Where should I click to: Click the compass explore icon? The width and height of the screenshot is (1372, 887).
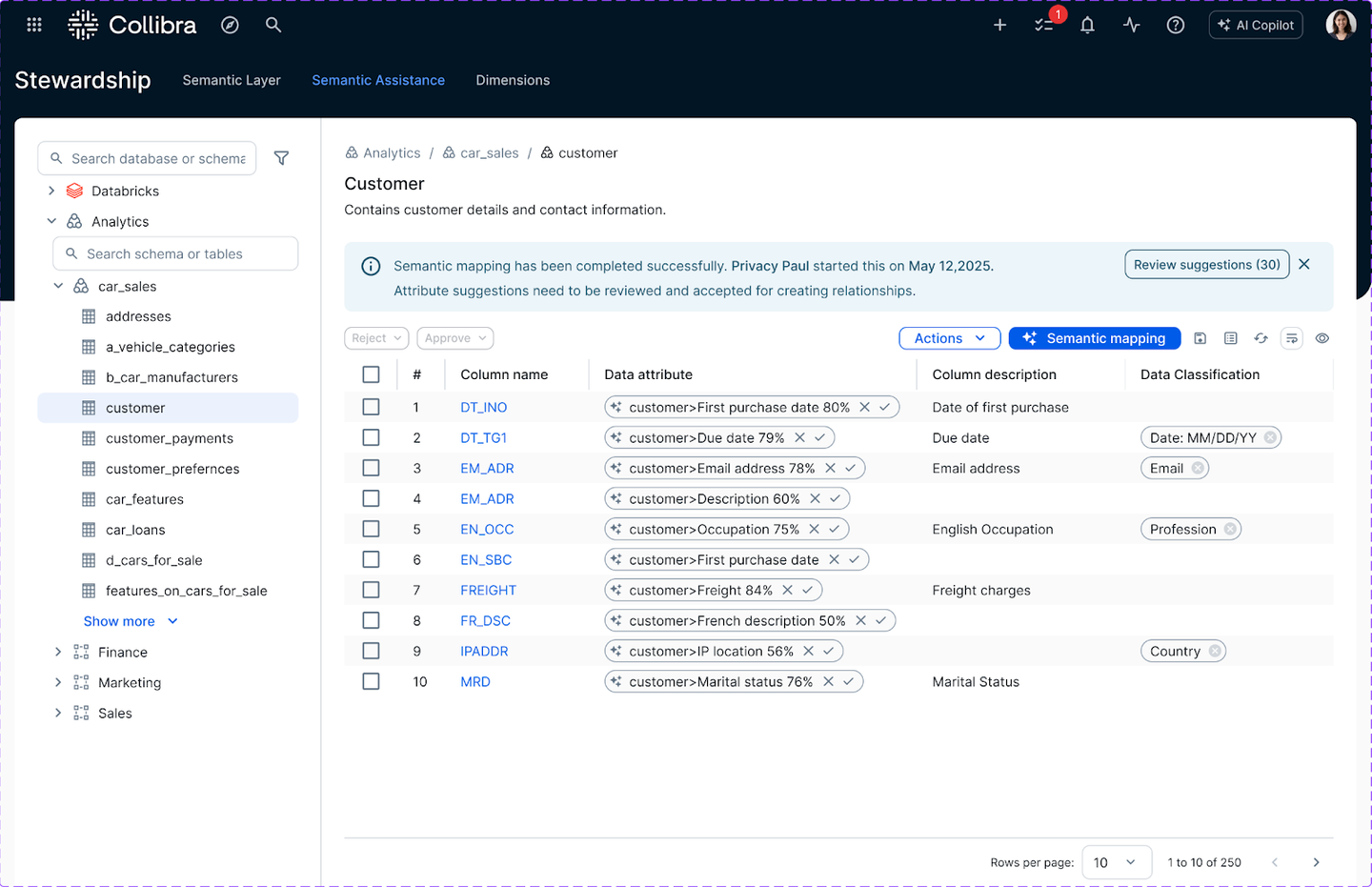tap(230, 26)
